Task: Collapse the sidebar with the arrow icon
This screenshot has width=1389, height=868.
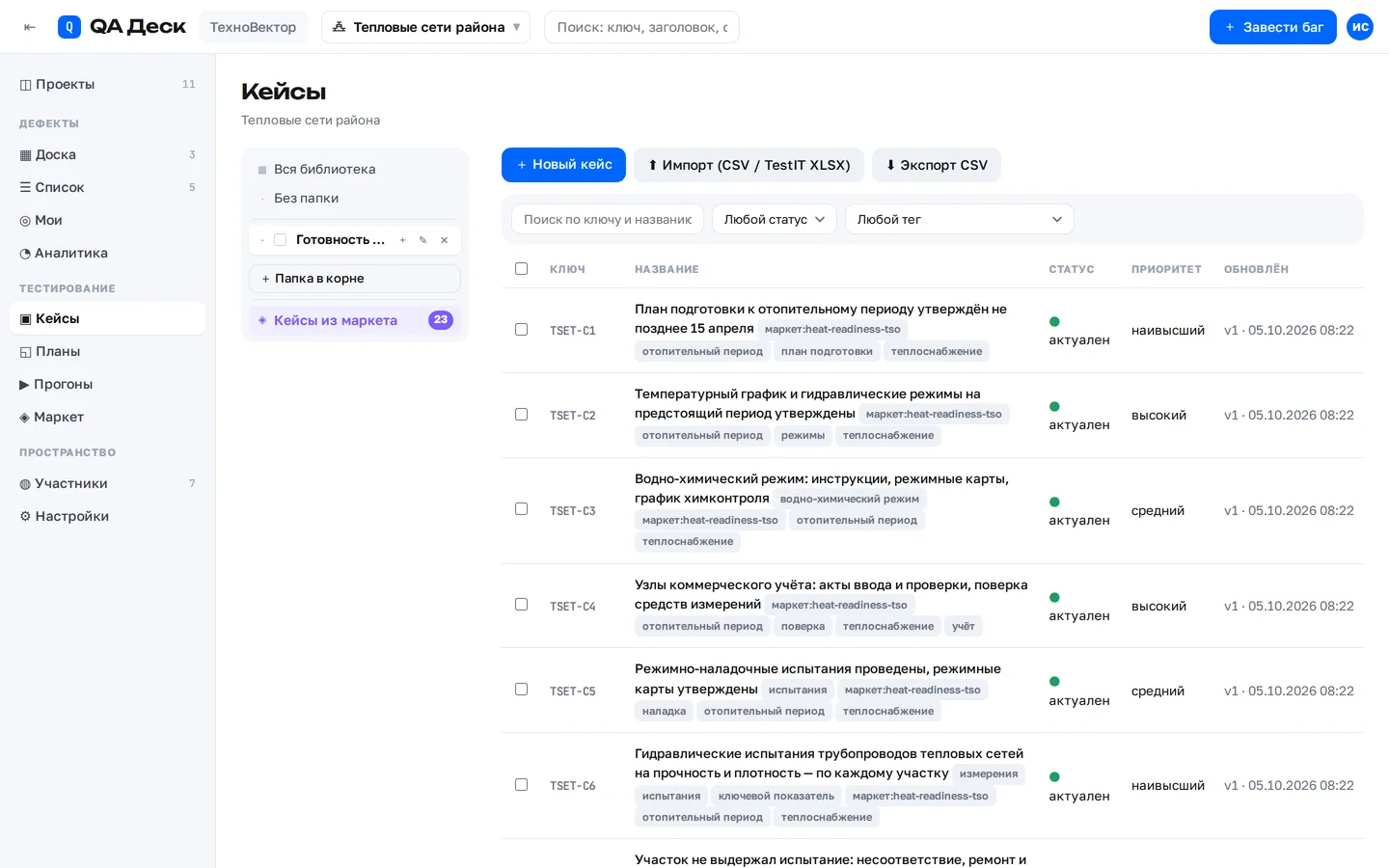Action: click(x=30, y=27)
